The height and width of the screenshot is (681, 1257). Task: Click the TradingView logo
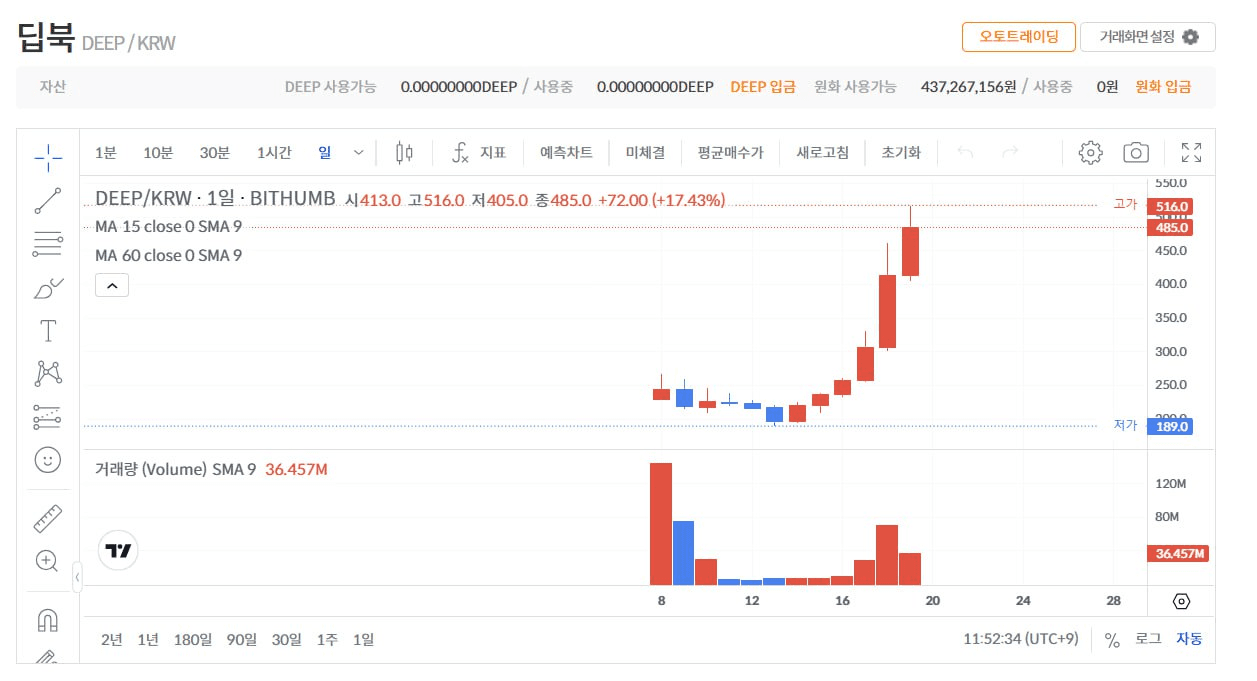pyautogui.click(x=118, y=550)
